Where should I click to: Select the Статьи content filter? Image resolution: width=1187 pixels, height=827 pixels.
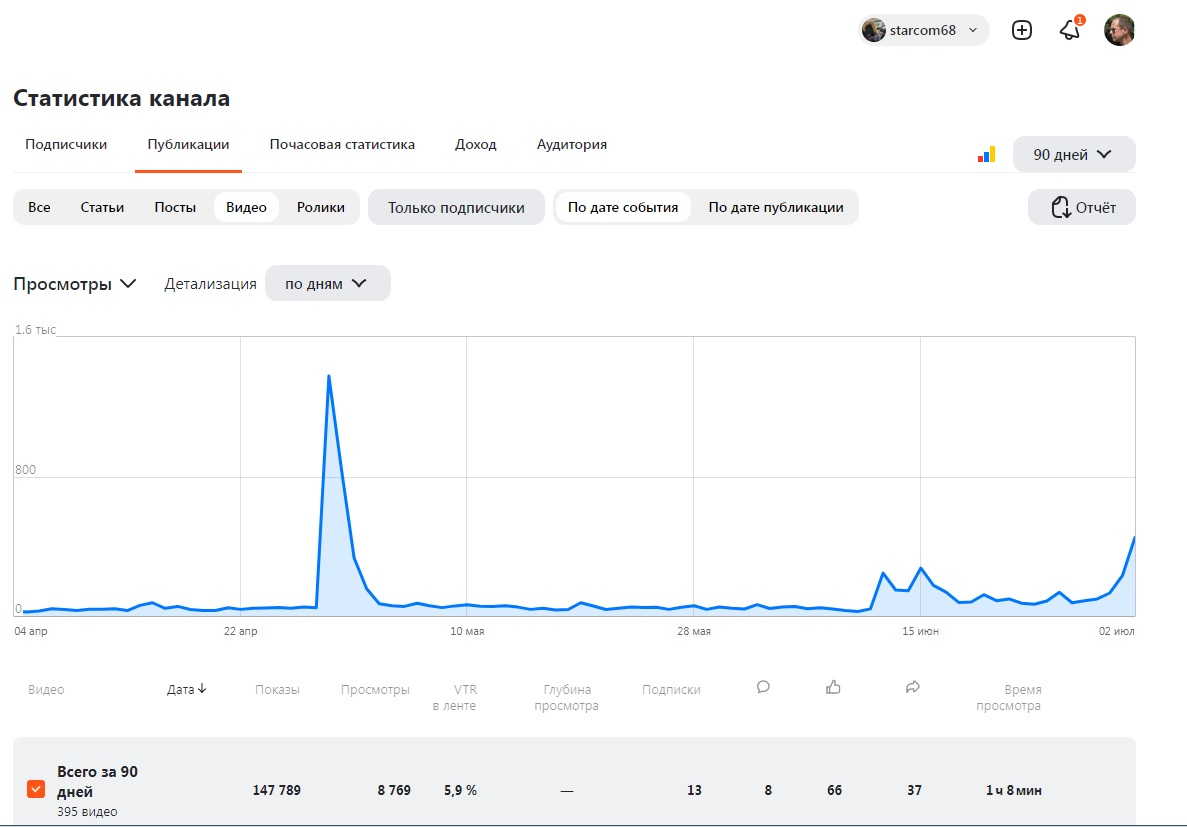(101, 207)
